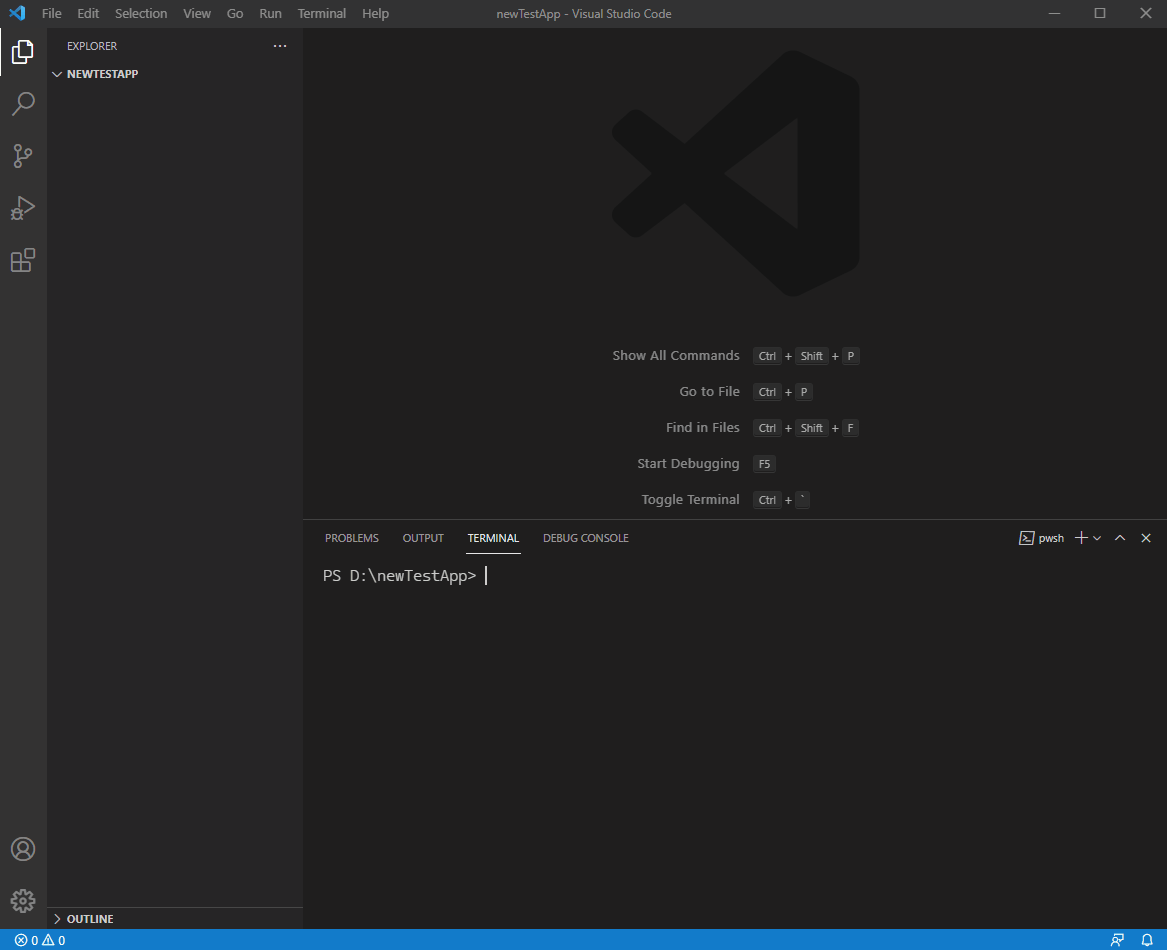Maximize the panel size with caret icon
Viewport: 1167px width, 950px height.
pyautogui.click(x=1120, y=538)
